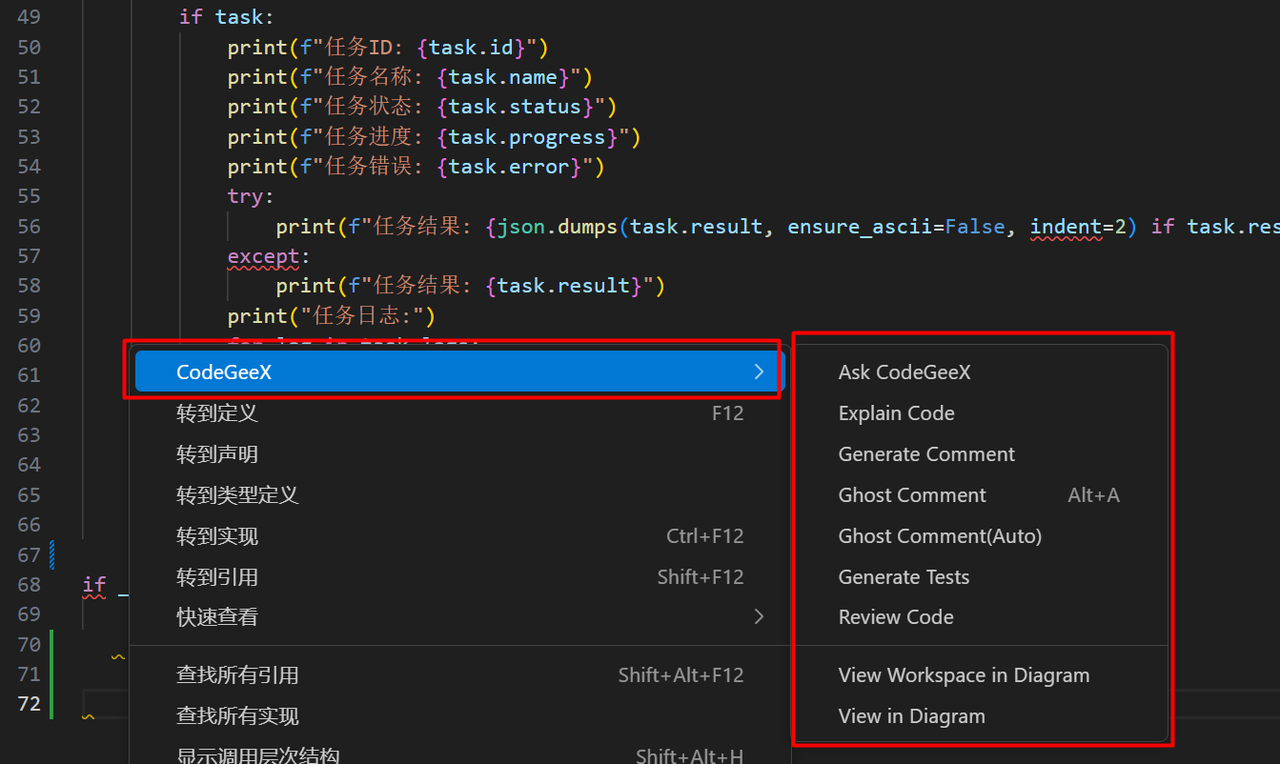This screenshot has width=1280, height=764.
Task: Select Review Code from CodeGeeX menu
Action: pos(895,617)
